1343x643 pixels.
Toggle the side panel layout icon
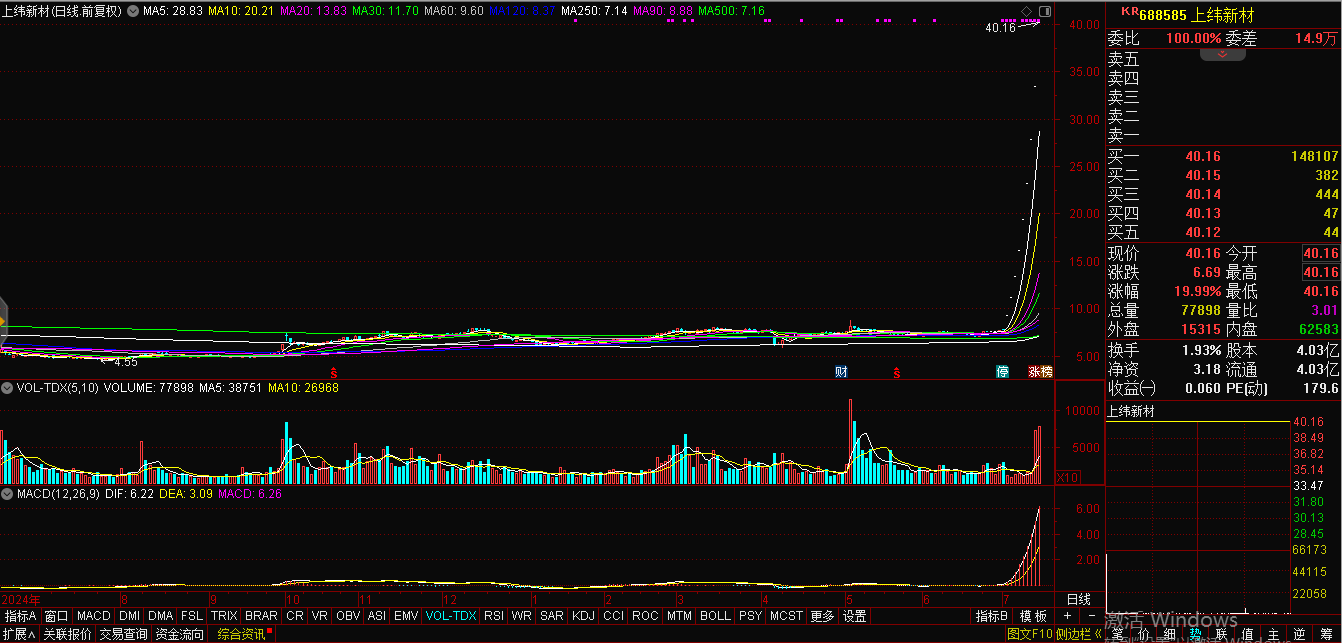[1044, 11]
